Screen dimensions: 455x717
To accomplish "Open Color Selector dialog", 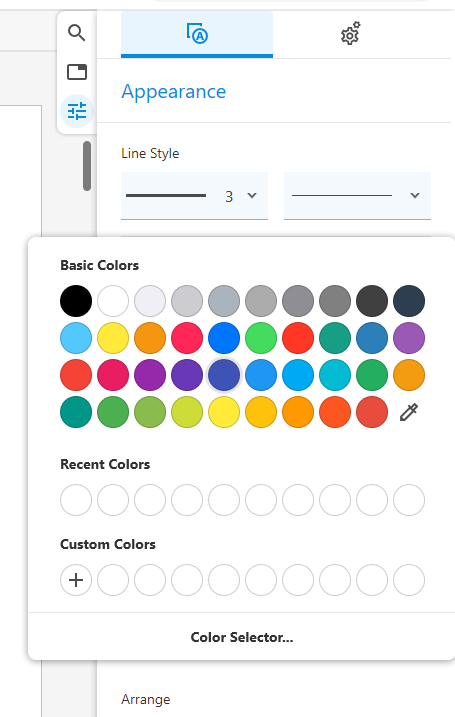I will pos(241,637).
